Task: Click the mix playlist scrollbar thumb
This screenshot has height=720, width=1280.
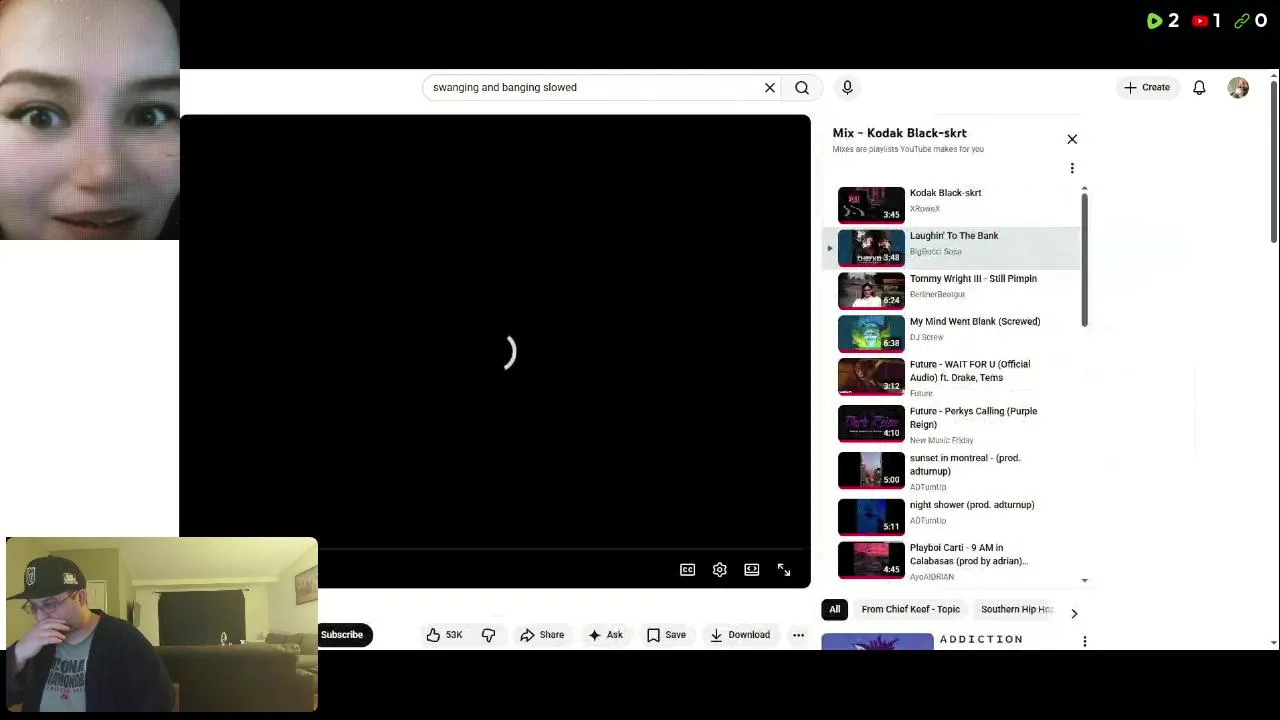Action: [x=1084, y=259]
